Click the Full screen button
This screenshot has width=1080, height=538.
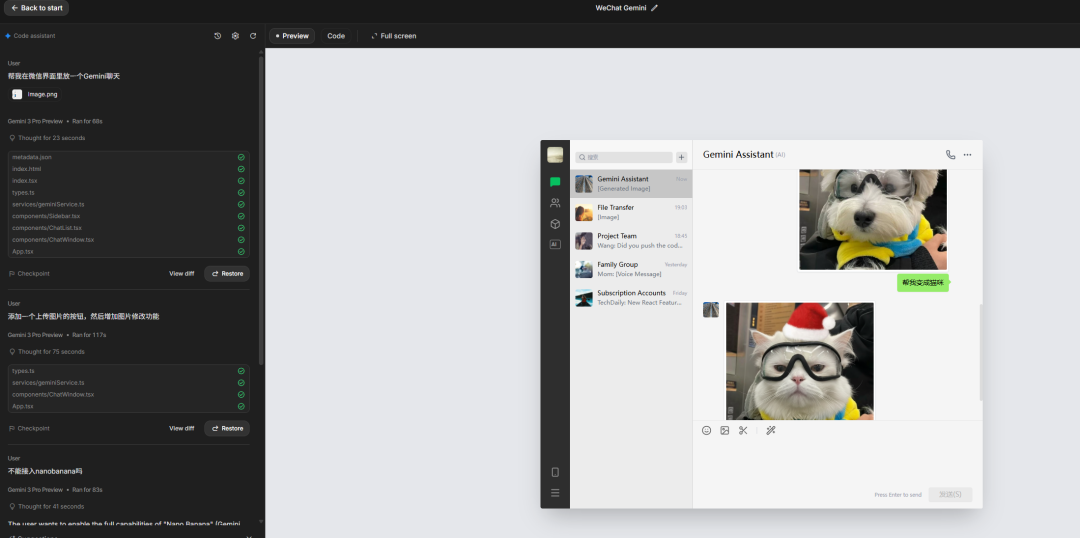click(x=393, y=36)
